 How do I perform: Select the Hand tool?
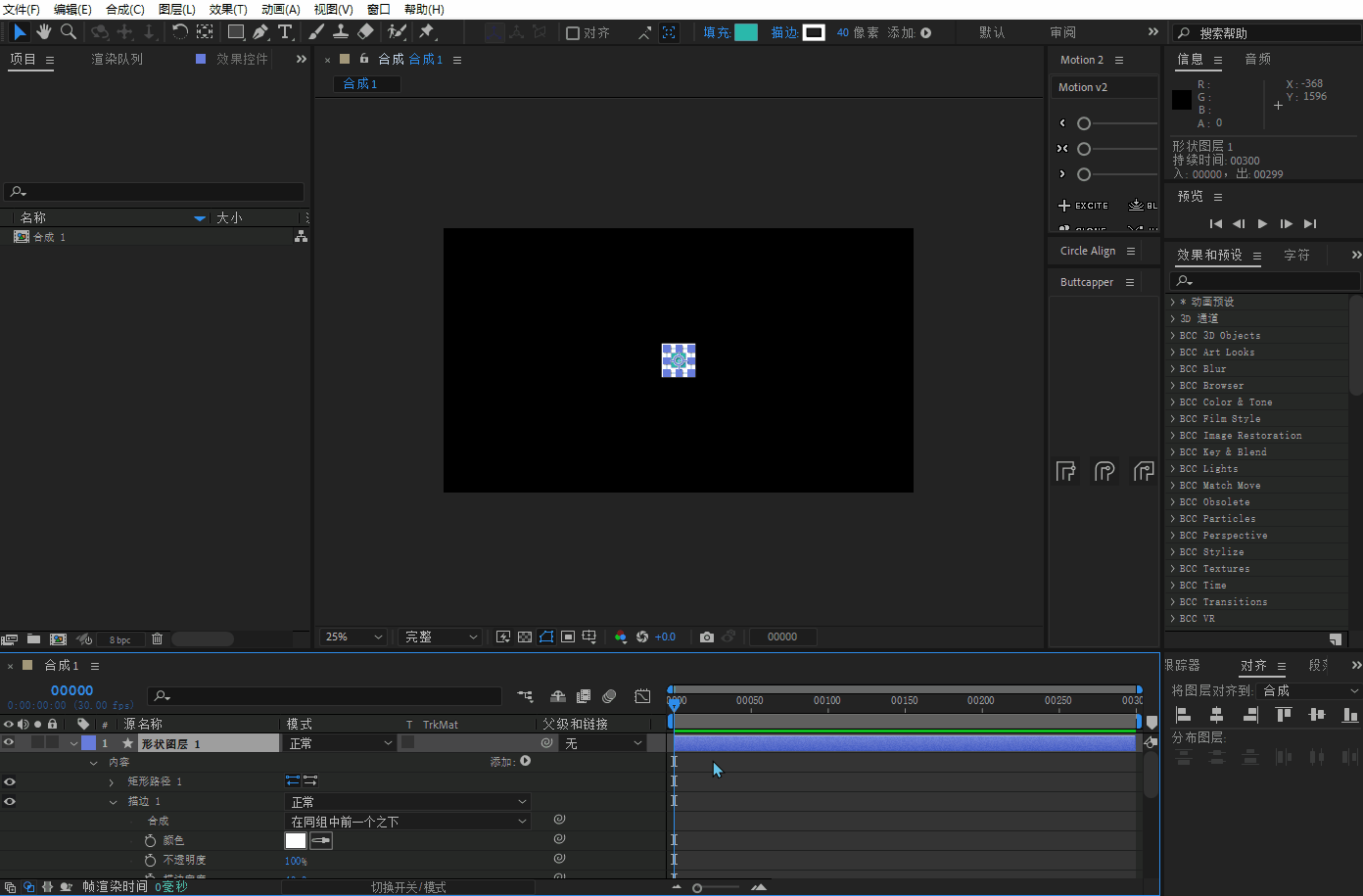[x=44, y=32]
